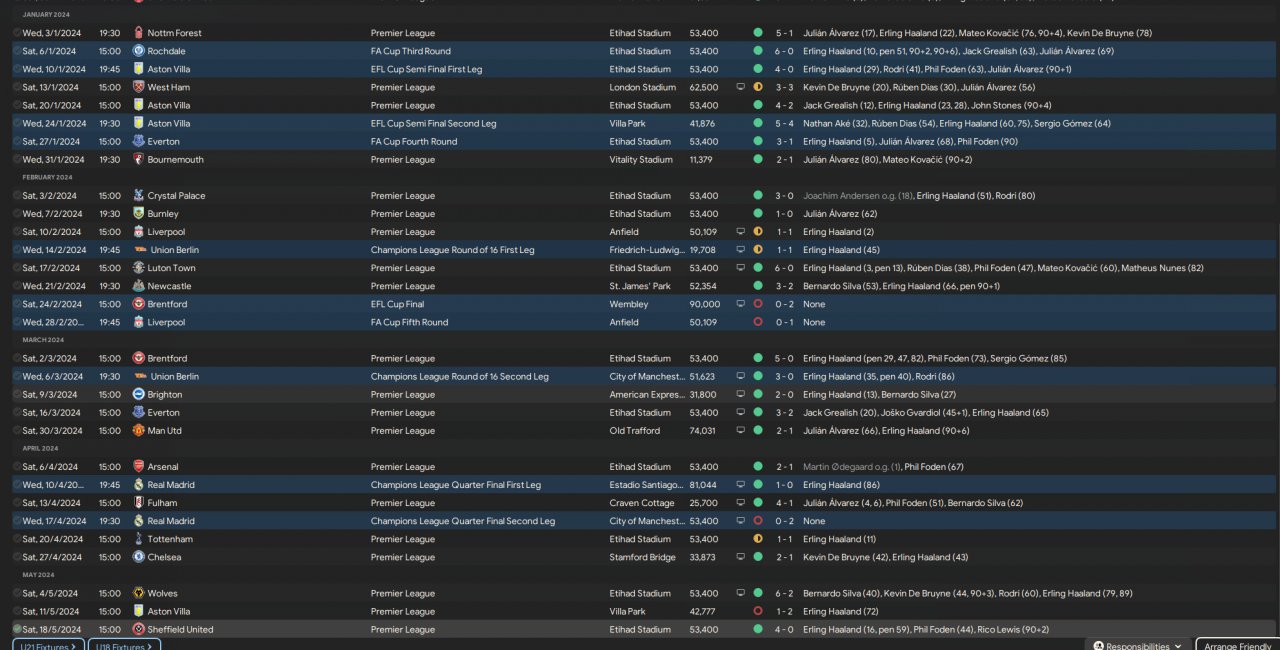Click the Man Utd club crest
This screenshot has height=650, width=1280.
(139, 431)
